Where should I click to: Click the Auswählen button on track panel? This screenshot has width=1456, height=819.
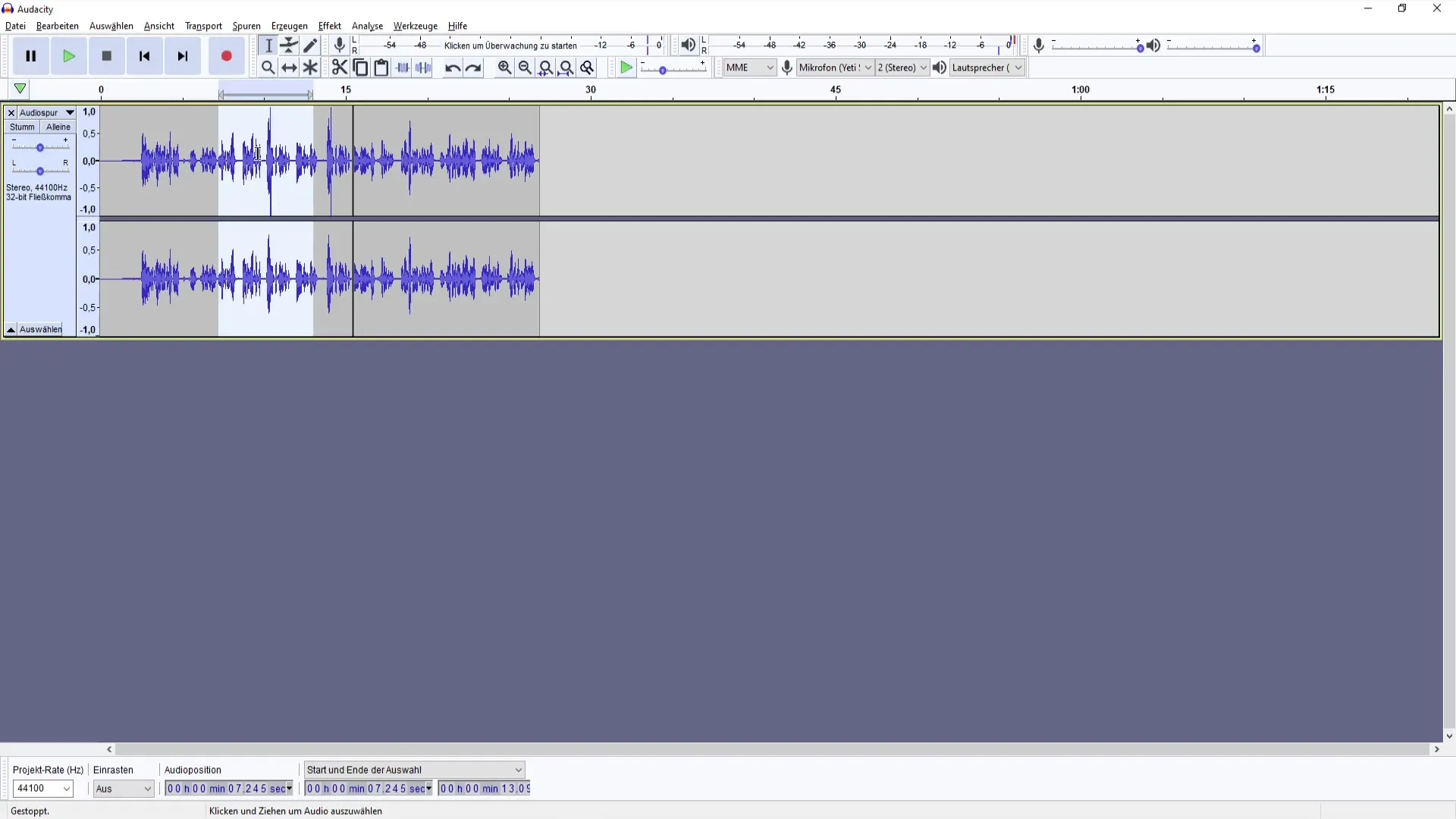pyautogui.click(x=41, y=329)
